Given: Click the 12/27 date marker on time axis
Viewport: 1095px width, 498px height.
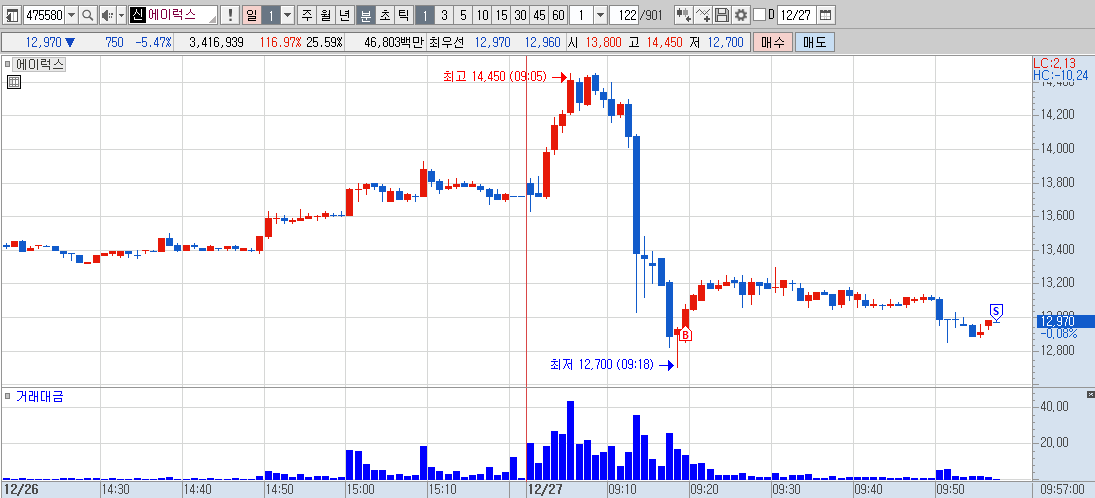Looking at the screenshot, I should (x=545, y=489).
